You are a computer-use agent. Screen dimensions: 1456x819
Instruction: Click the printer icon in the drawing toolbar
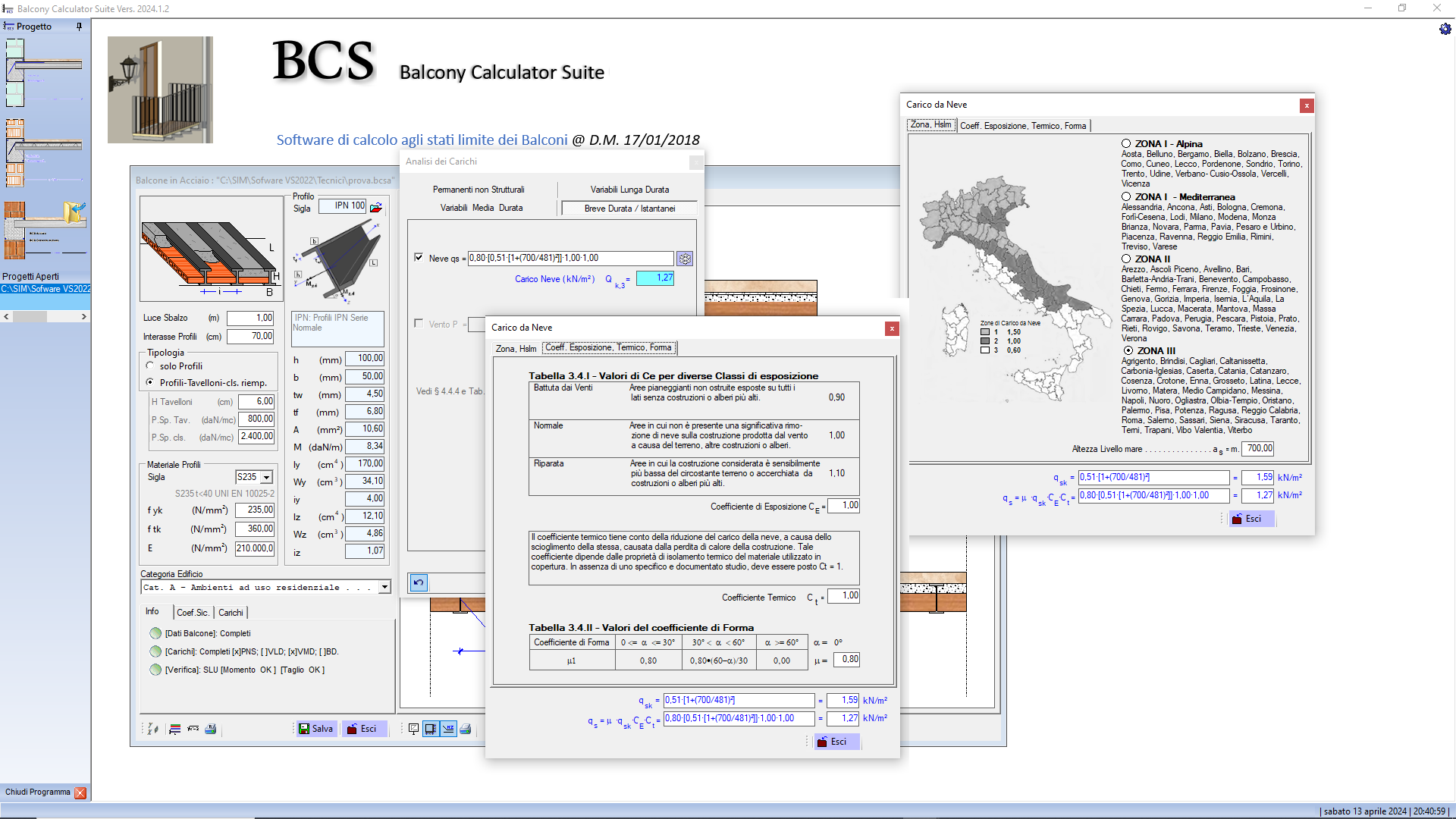[x=466, y=729]
